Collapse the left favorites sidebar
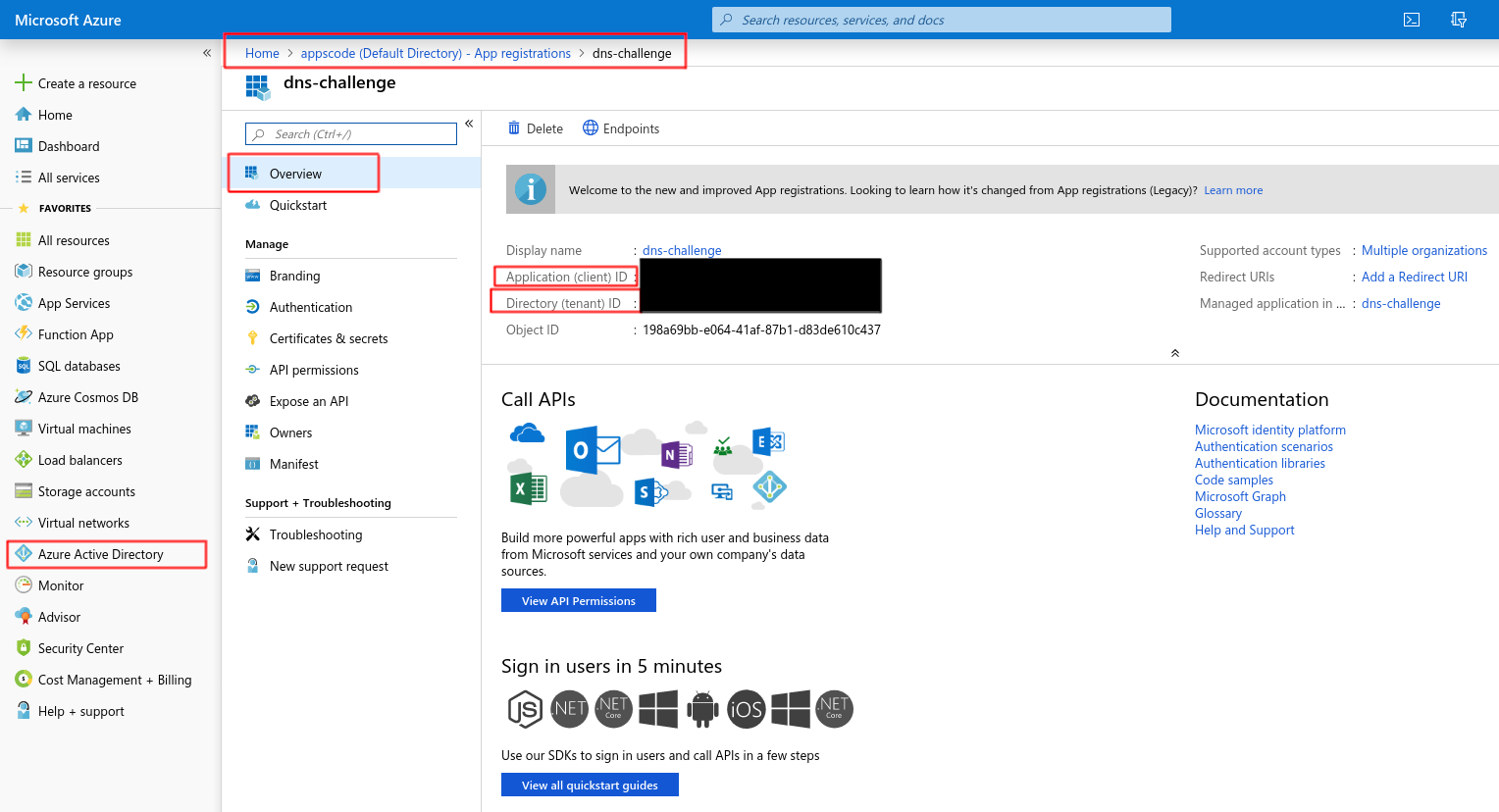The width and height of the screenshot is (1499, 812). 207,53
